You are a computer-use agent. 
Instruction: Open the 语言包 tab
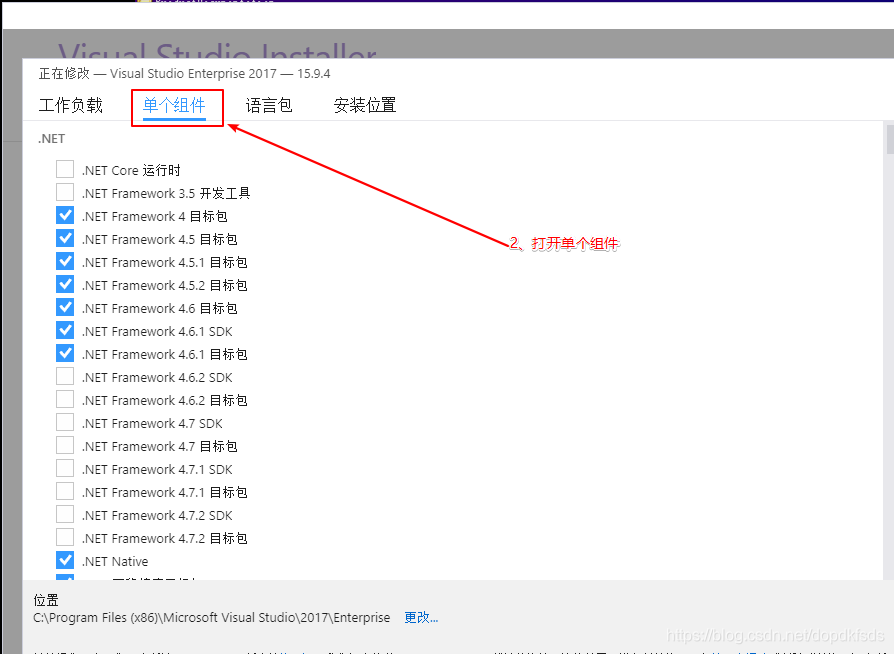269,105
